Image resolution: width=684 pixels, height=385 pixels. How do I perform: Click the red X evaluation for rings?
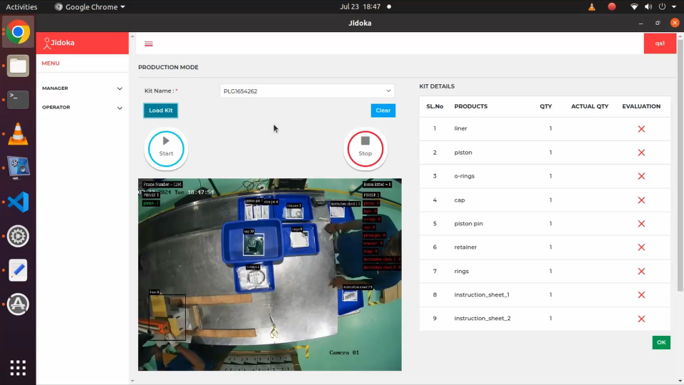(x=641, y=271)
